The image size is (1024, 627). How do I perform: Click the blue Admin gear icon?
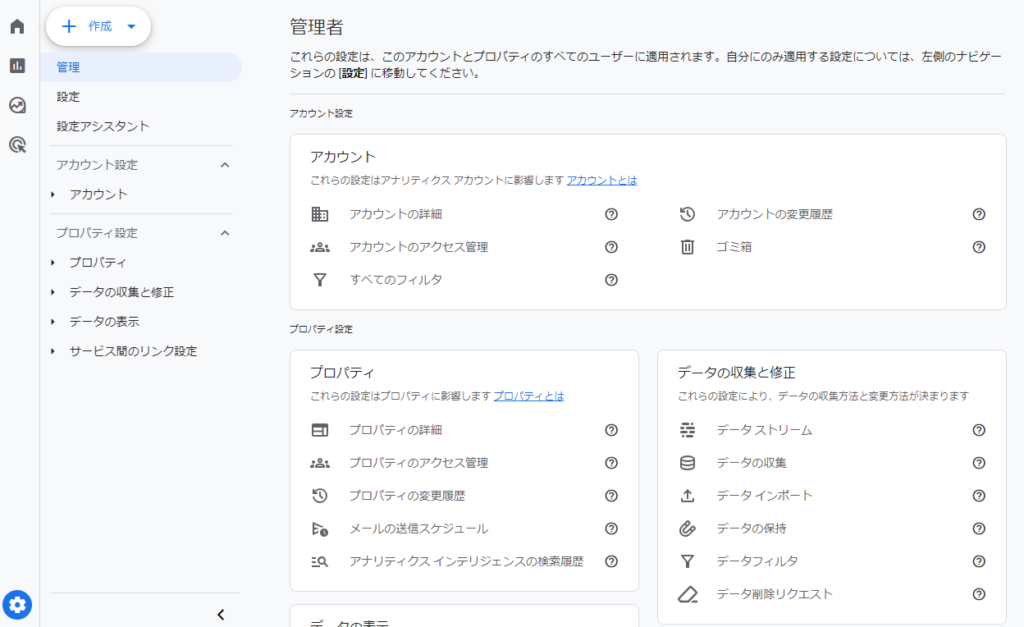[17, 604]
